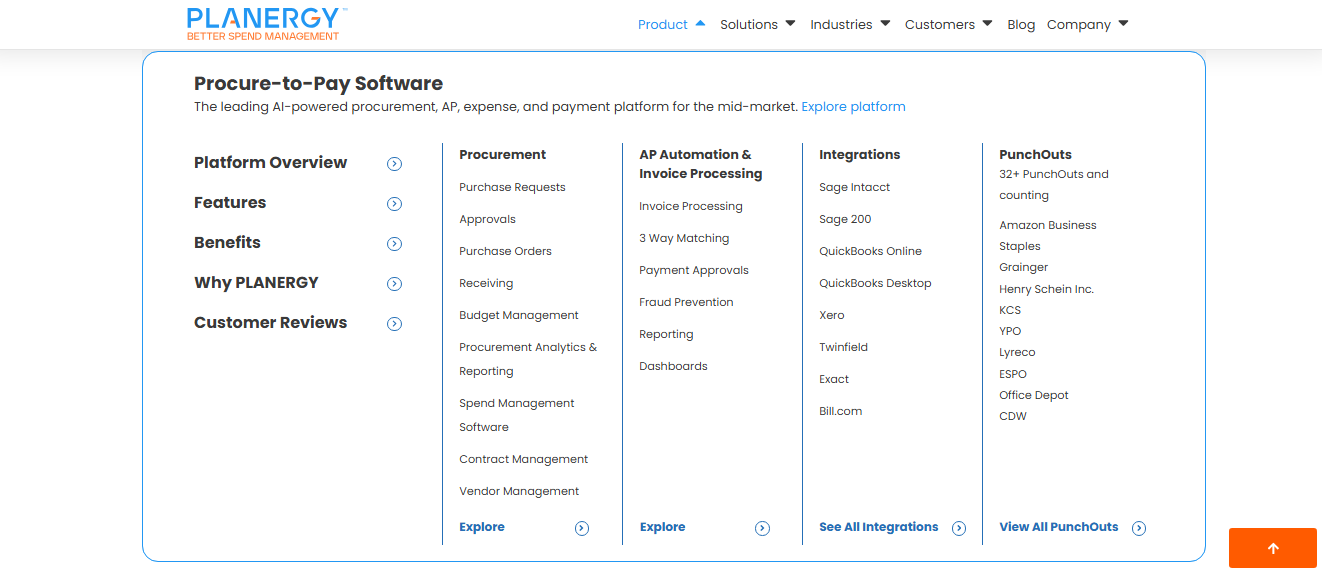Expand the Industries dropdown arrow
Image resolution: width=1322 pixels, height=575 pixels.
tap(885, 23)
